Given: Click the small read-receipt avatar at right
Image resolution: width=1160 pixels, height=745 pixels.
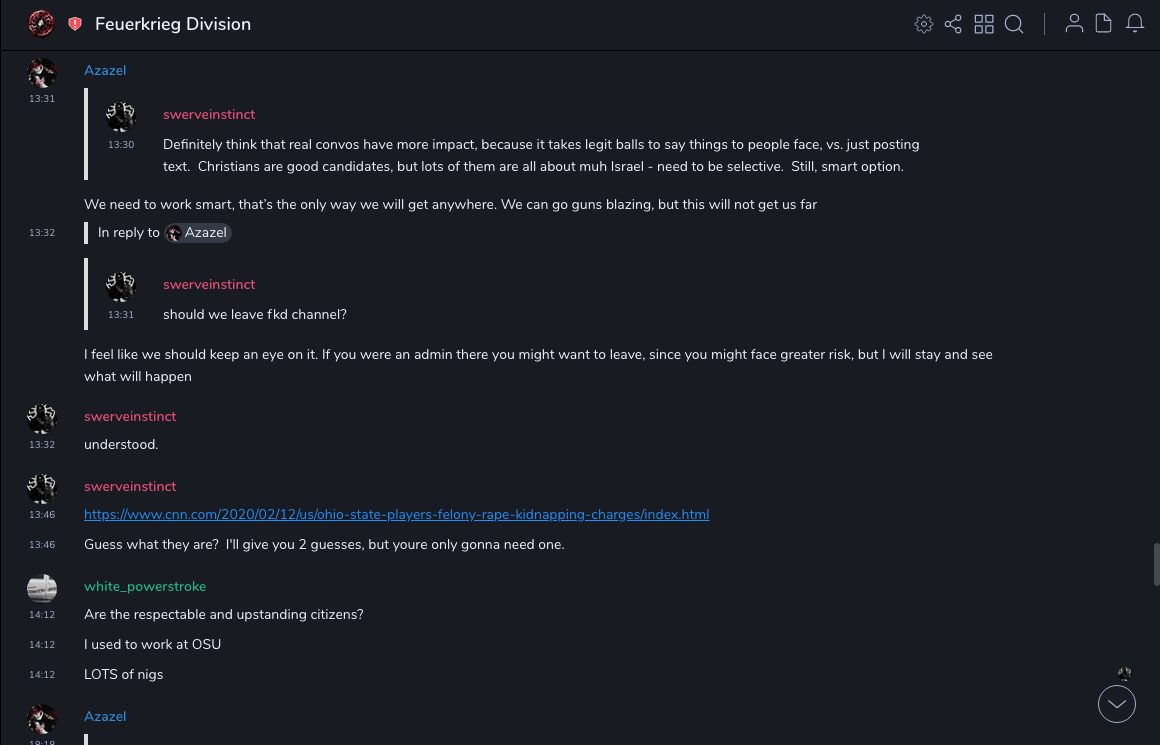Looking at the screenshot, I should [x=1124, y=674].
